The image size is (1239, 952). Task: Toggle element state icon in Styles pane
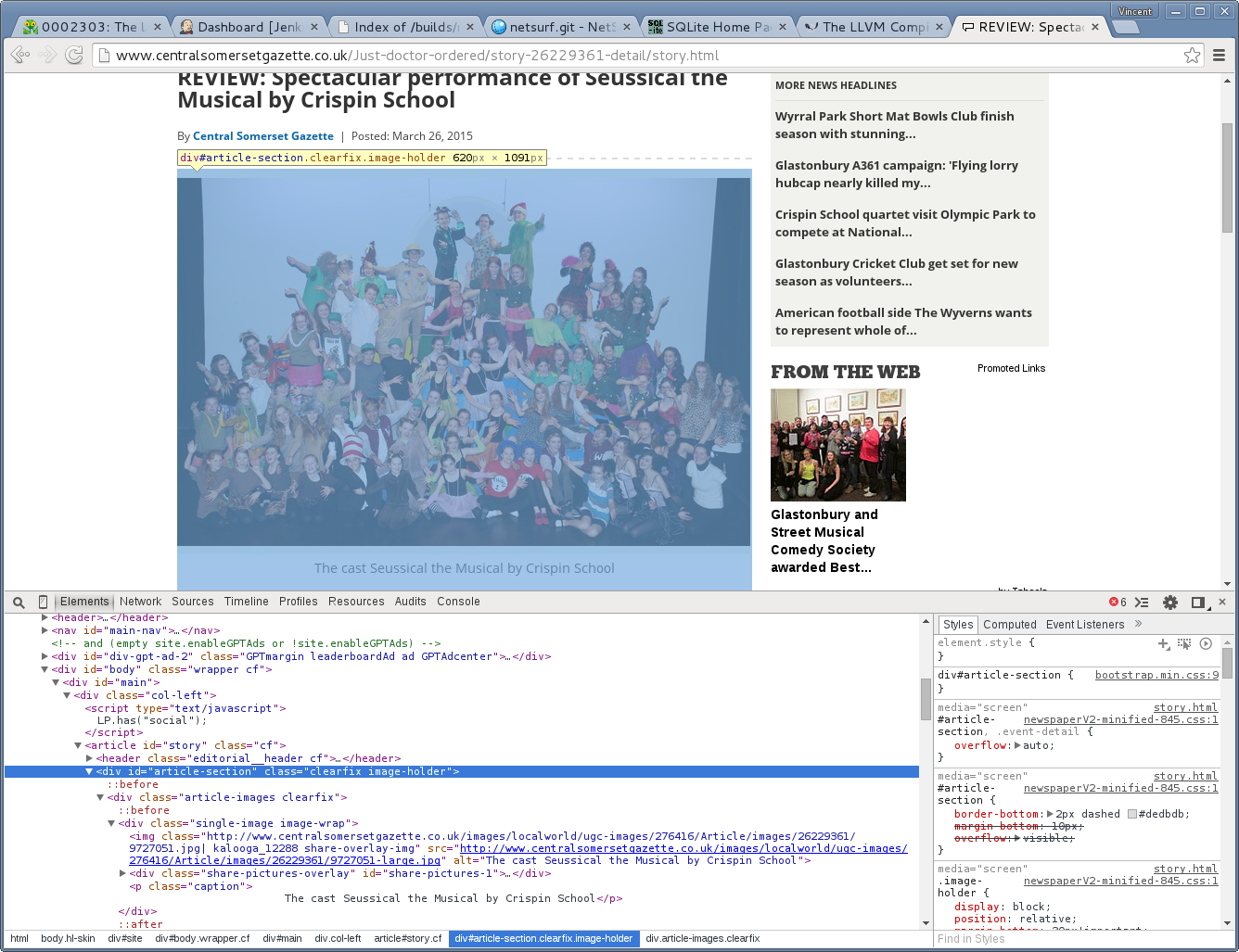click(x=1184, y=643)
